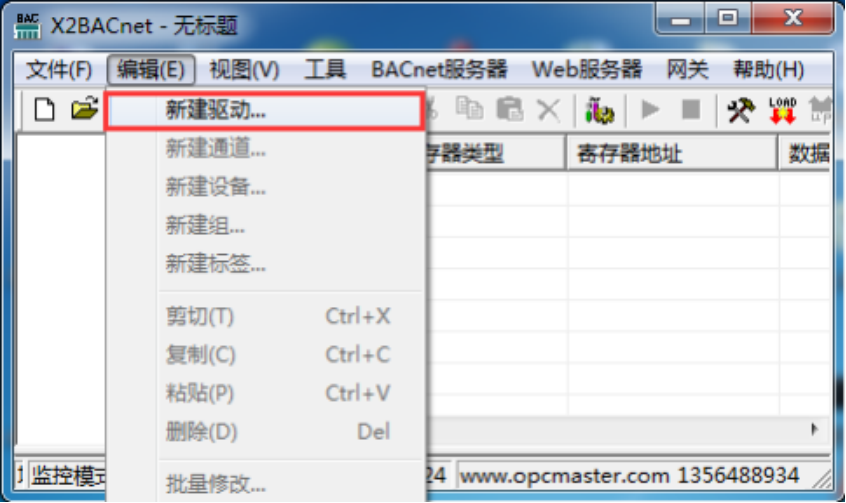Click the delete X toolbar icon

pyautogui.click(x=549, y=110)
